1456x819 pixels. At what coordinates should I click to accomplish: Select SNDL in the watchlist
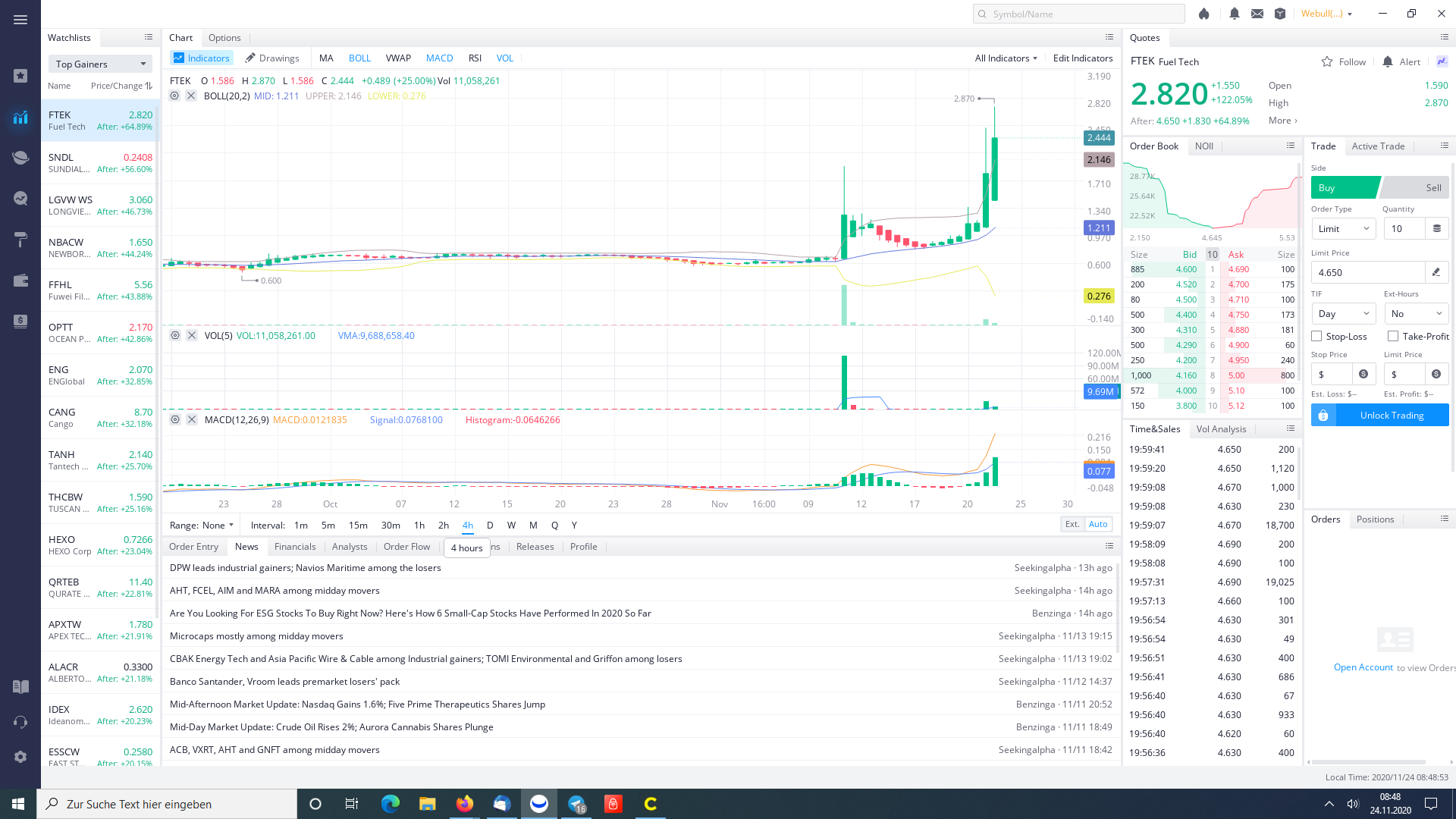click(100, 163)
